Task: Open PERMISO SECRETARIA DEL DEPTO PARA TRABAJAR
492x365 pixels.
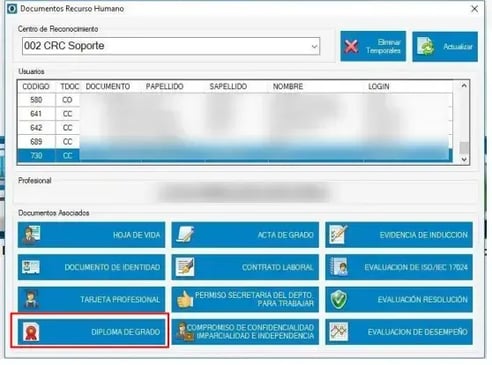Action: click(245, 299)
